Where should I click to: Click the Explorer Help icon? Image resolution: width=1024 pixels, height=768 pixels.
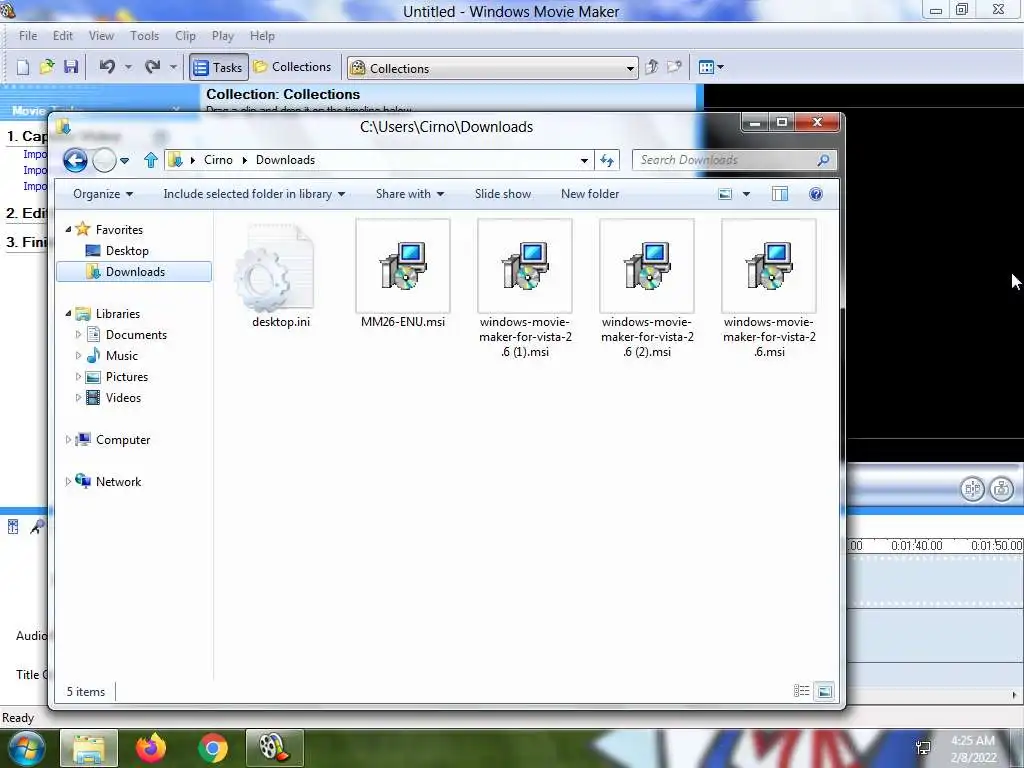(816, 194)
